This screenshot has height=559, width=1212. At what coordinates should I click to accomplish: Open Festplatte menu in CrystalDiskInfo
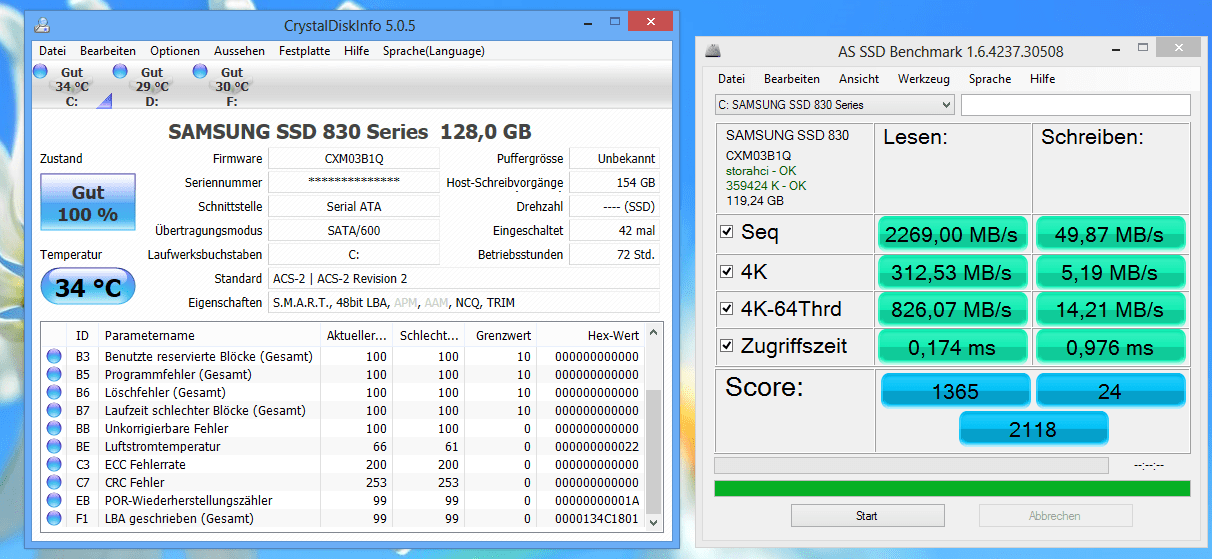304,51
